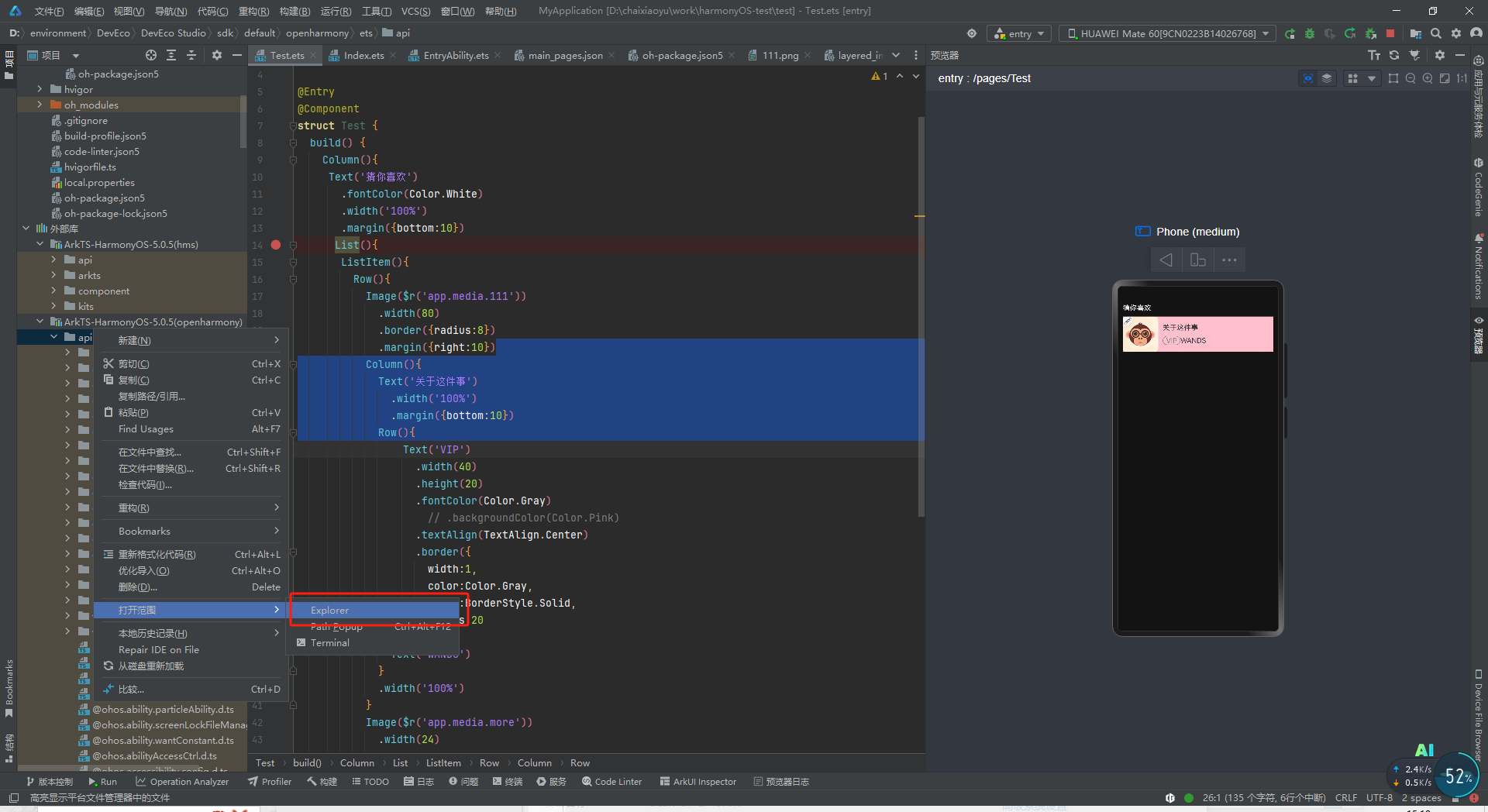Image resolution: width=1488 pixels, height=812 pixels.
Task: Toggle inspector eye mode in previewer
Action: pyautogui.click(x=1308, y=78)
